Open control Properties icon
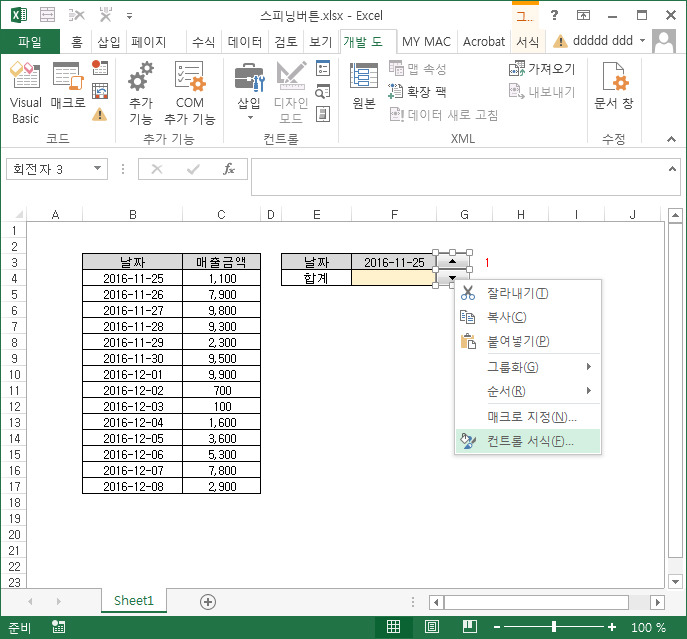This screenshot has height=639, width=687. click(323, 68)
